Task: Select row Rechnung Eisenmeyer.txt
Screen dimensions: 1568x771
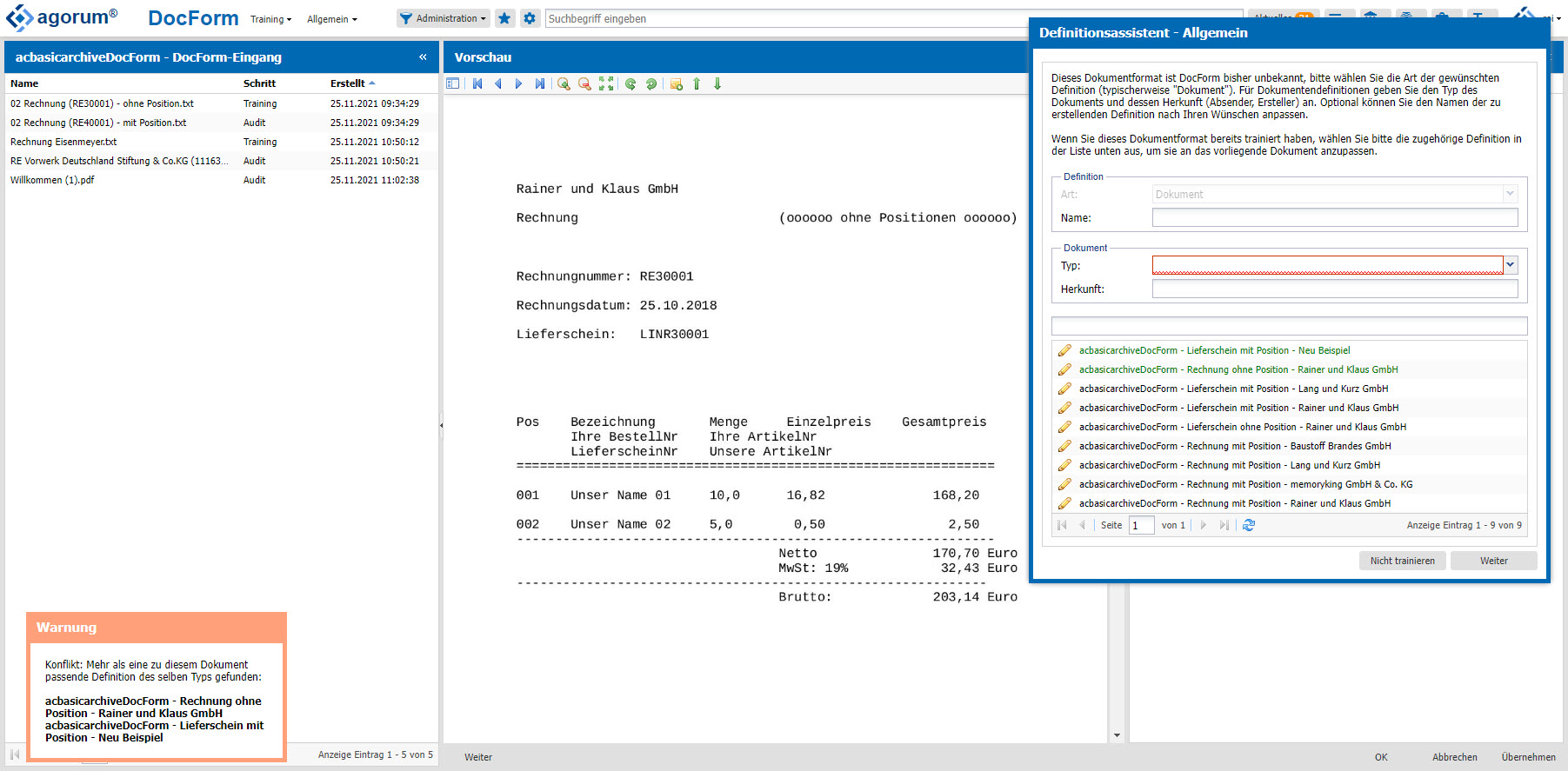Action: click(222, 142)
